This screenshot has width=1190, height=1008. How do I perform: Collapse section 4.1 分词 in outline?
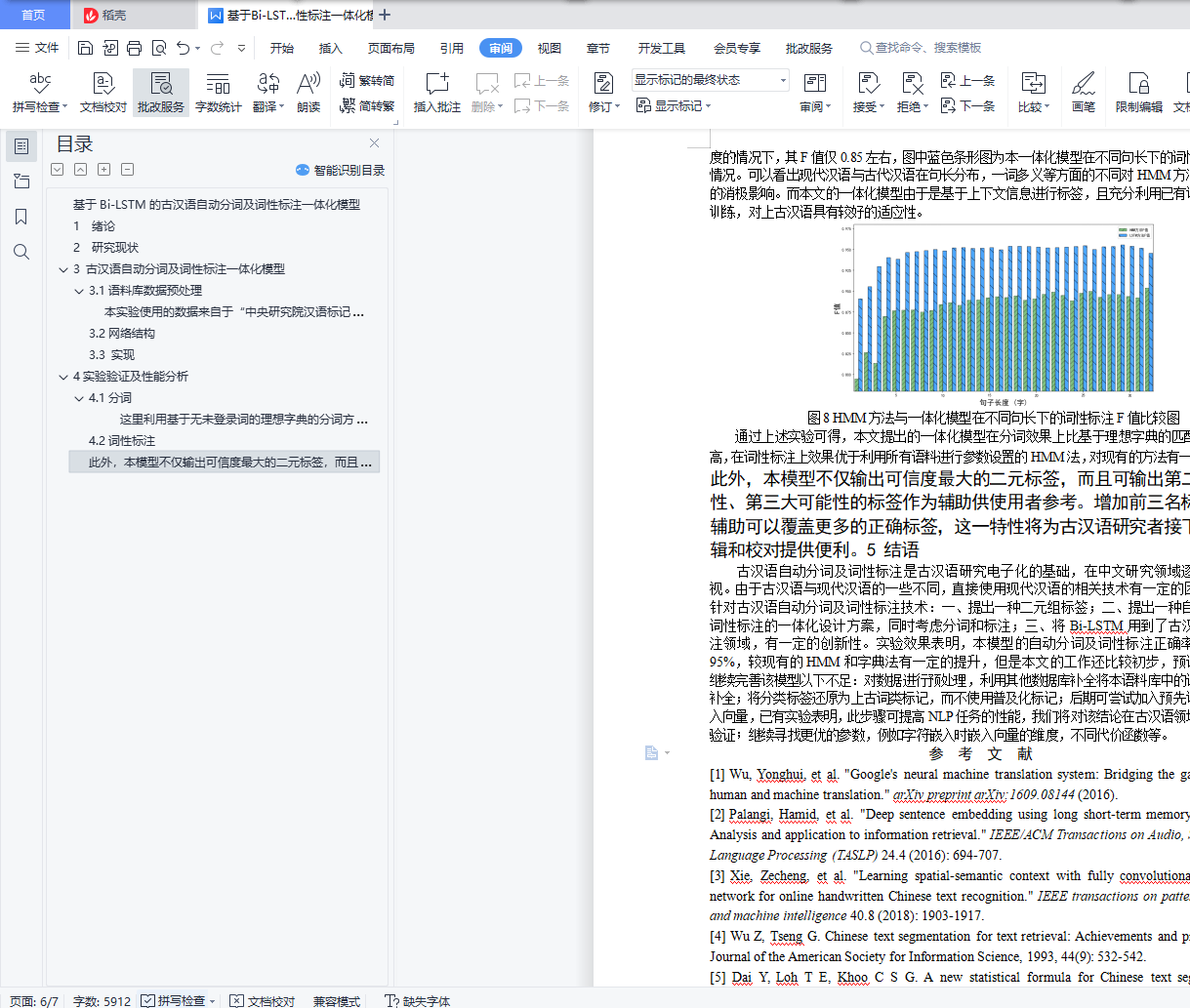click(x=79, y=398)
